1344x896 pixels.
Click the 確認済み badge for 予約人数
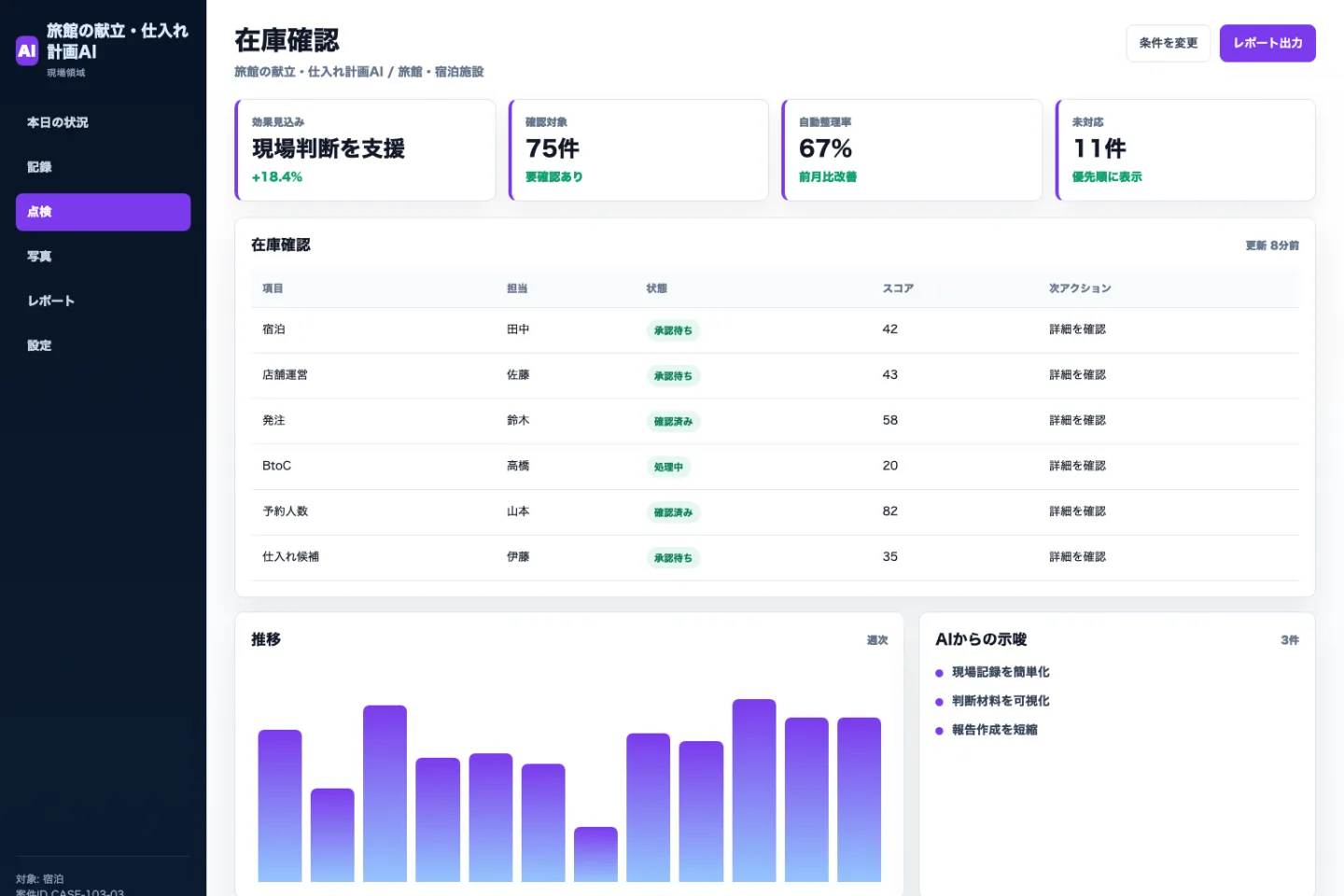(x=673, y=512)
